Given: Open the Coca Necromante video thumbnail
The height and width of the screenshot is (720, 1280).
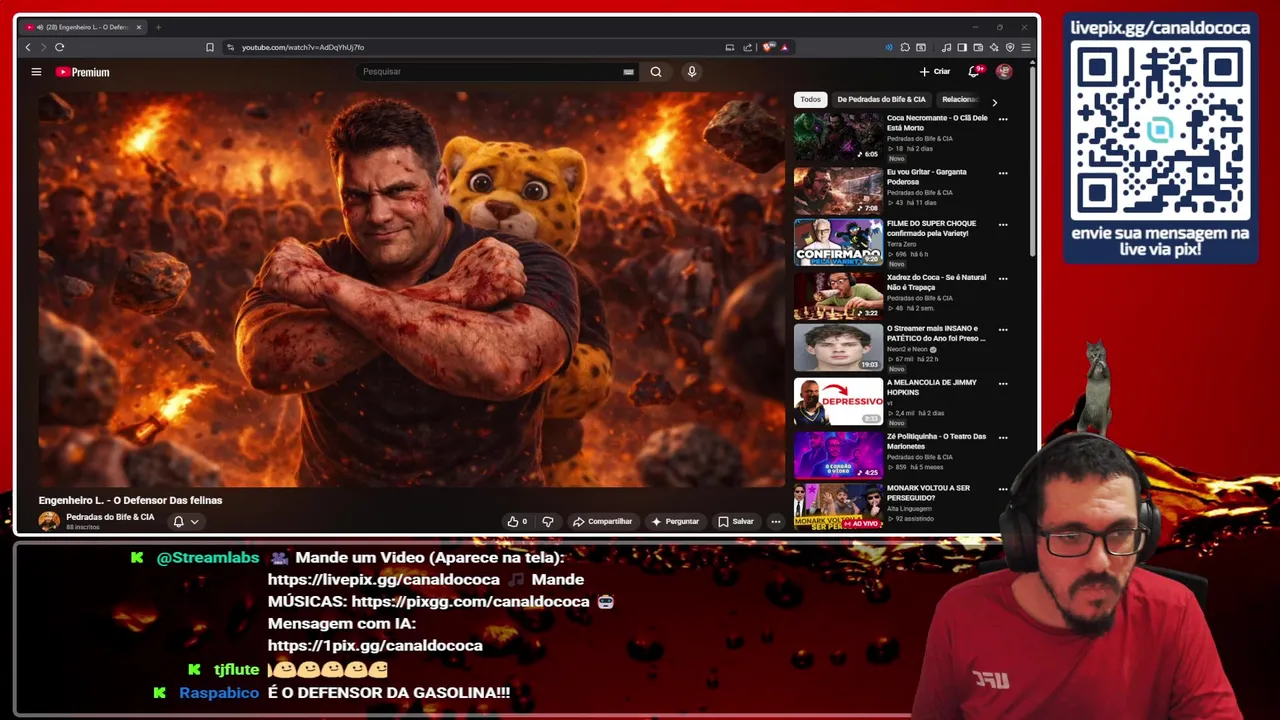Looking at the screenshot, I should pos(838,137).
